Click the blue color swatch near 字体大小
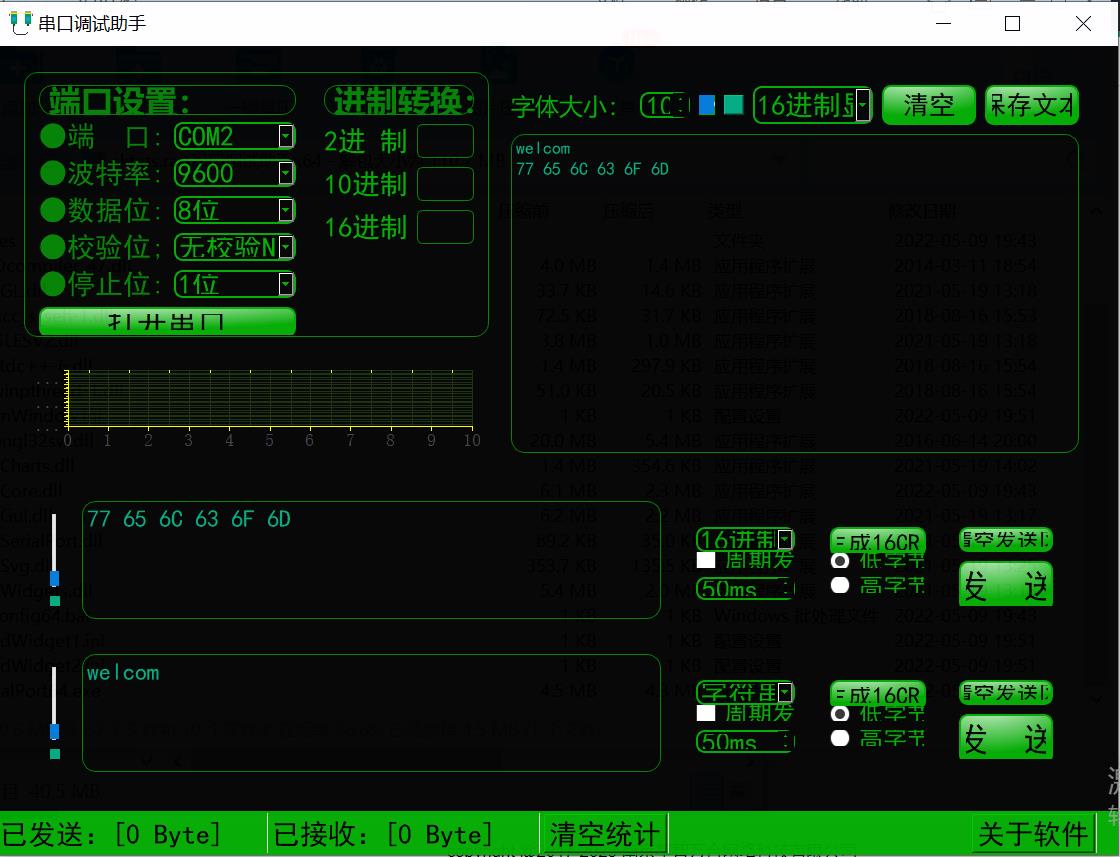 [707, 104]
